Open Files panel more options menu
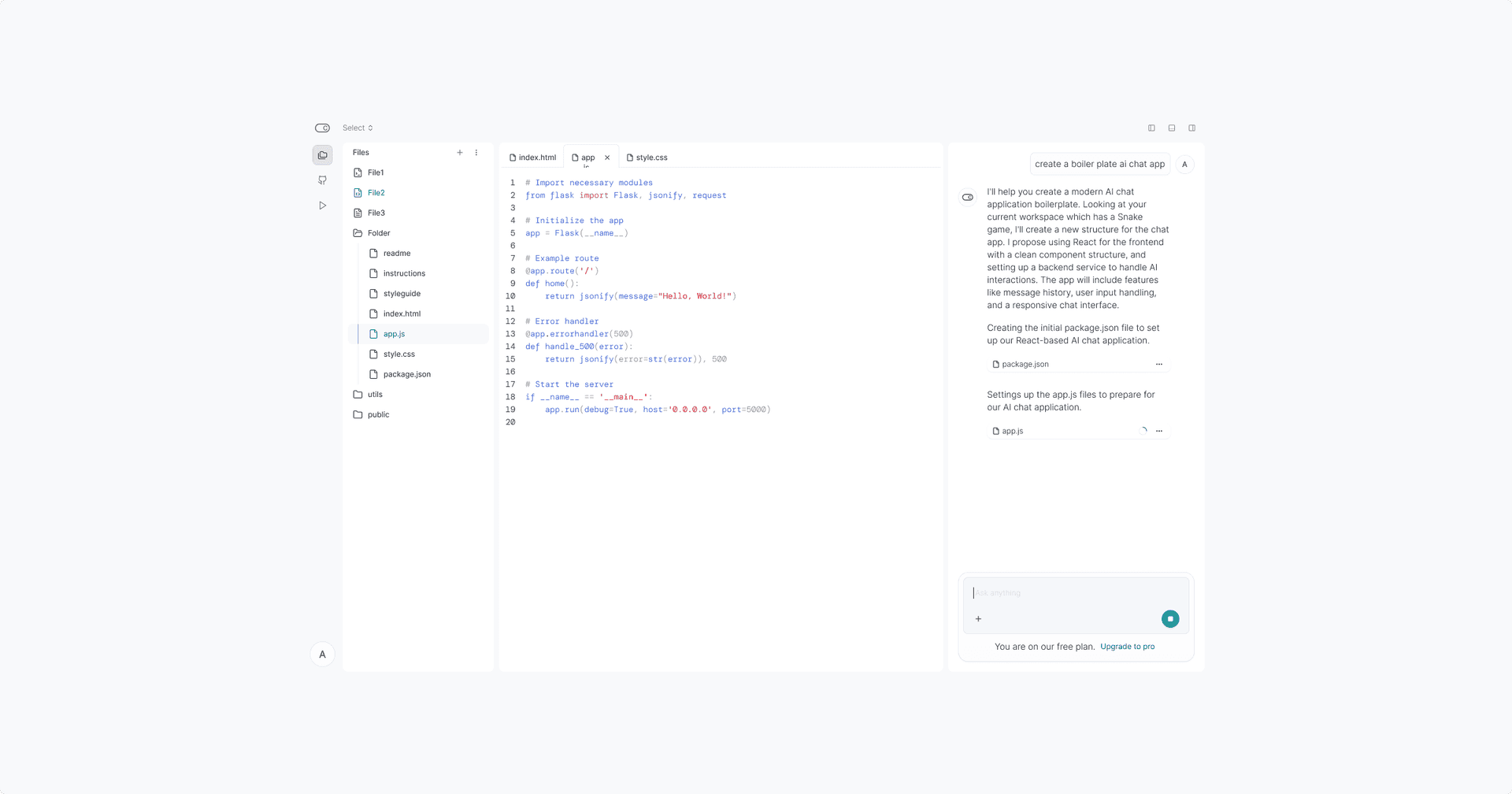The image size is (1512, 794). pyautogui.click(x=476, y=153)
